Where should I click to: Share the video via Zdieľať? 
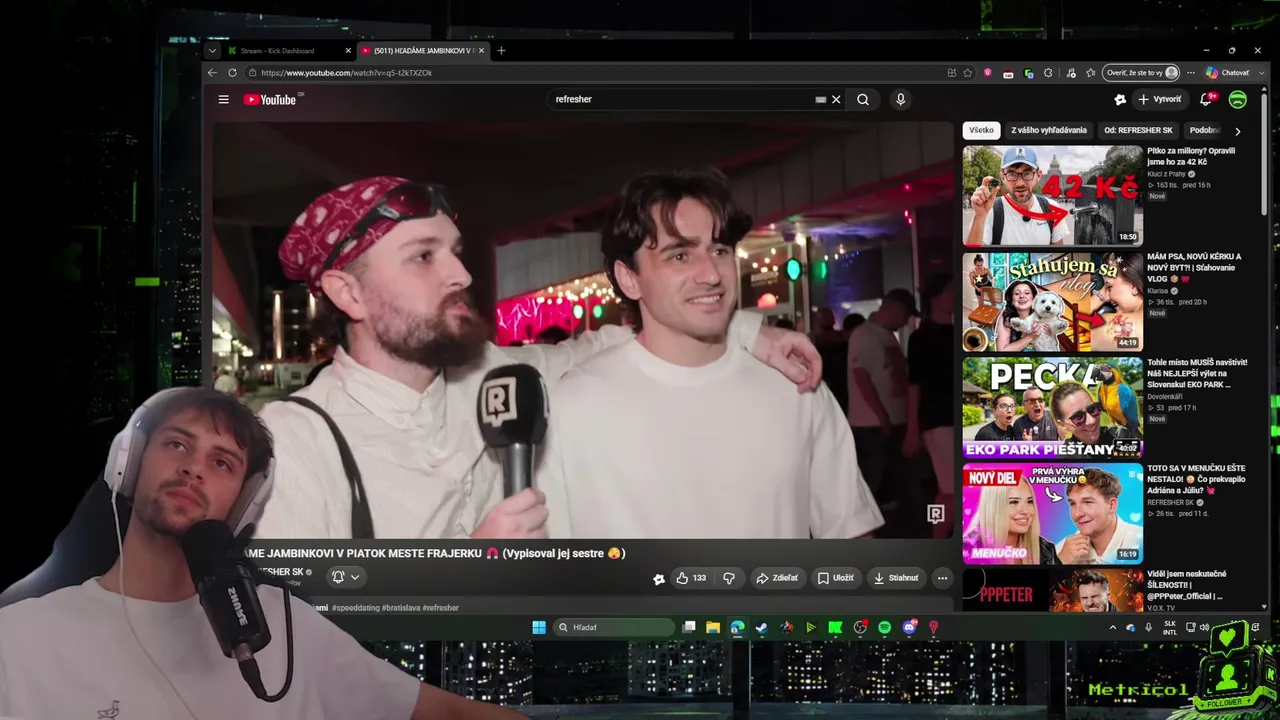[777, 578]
